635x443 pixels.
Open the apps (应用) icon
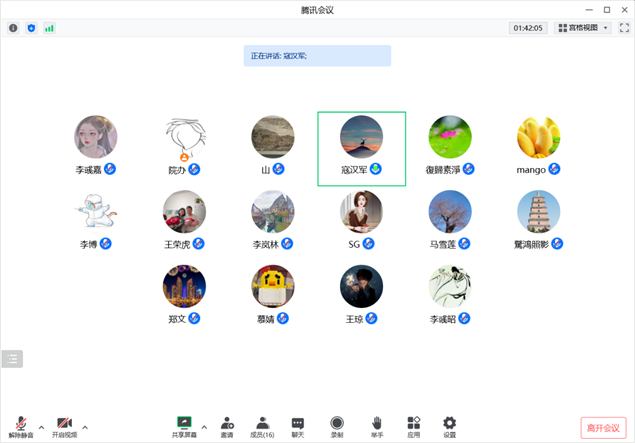pyautogui.click(x=413, y=425)
